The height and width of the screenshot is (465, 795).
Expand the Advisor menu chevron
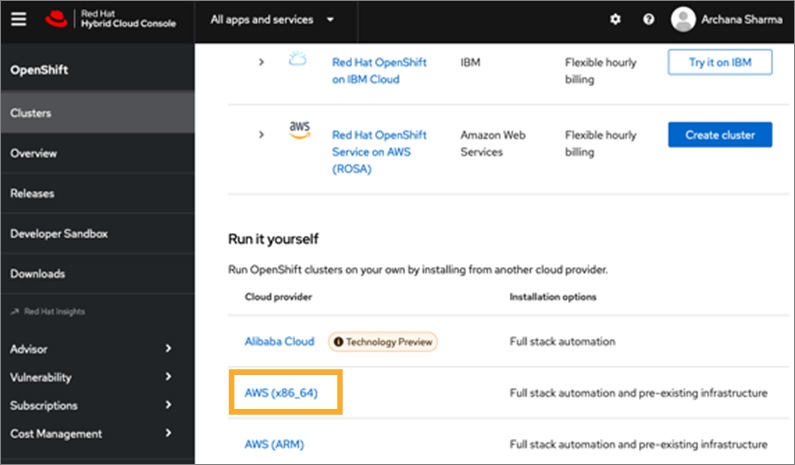point(168,348)
